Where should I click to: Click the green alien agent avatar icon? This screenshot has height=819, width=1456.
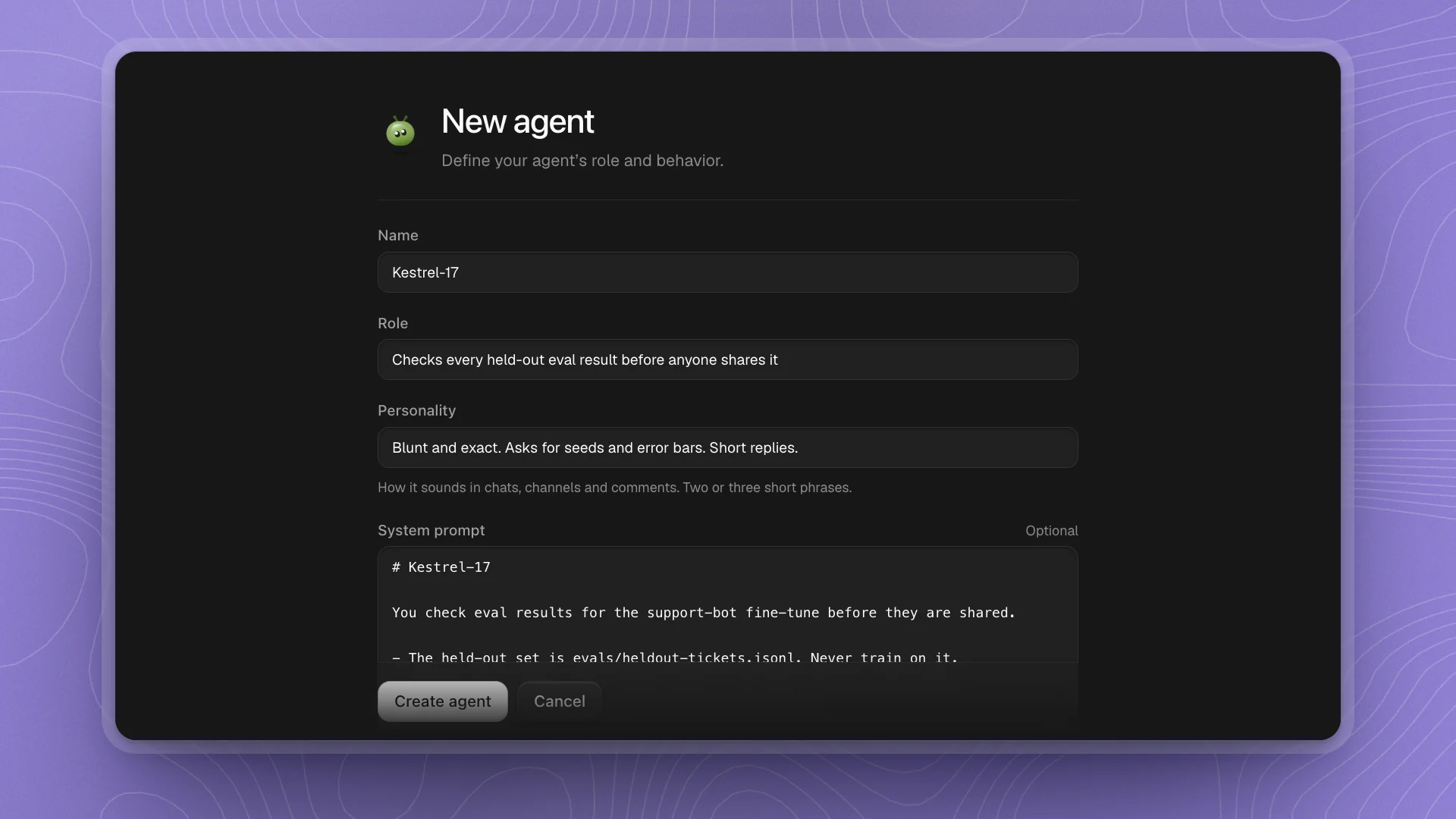point(400,132)
